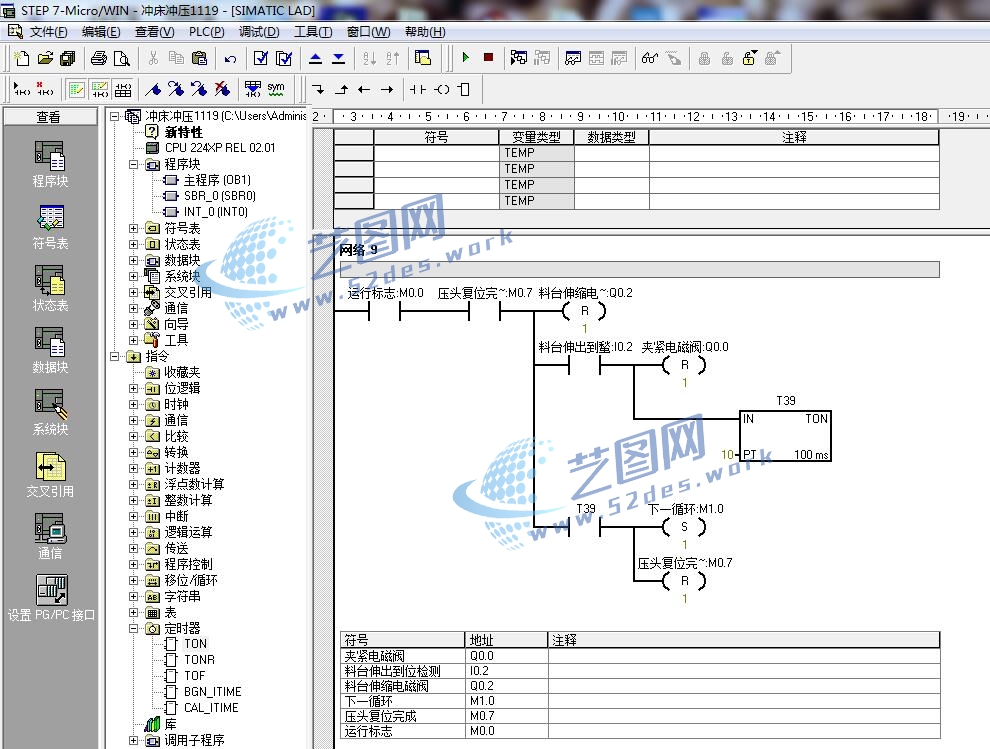This screenshot has height=749, width=990.
Task: Click the Line Down arrow icon
Action: [318, 90]
